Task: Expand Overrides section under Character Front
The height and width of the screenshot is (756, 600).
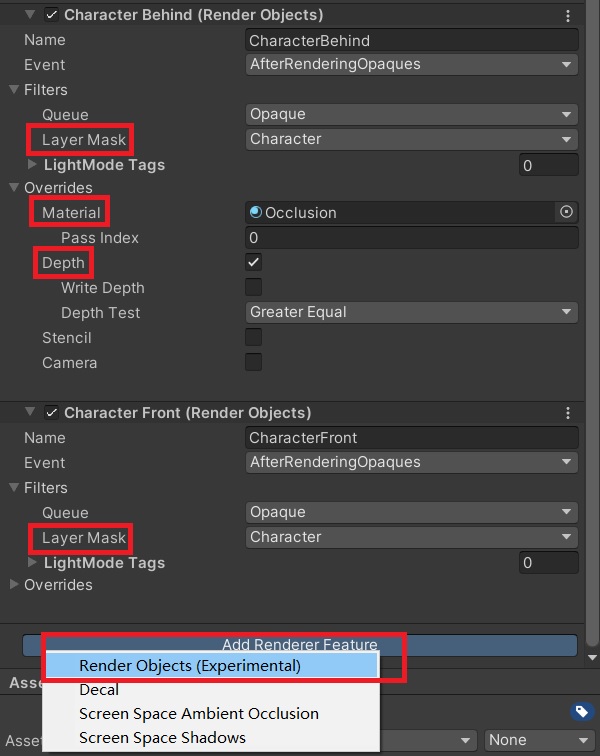Action: 14,584
